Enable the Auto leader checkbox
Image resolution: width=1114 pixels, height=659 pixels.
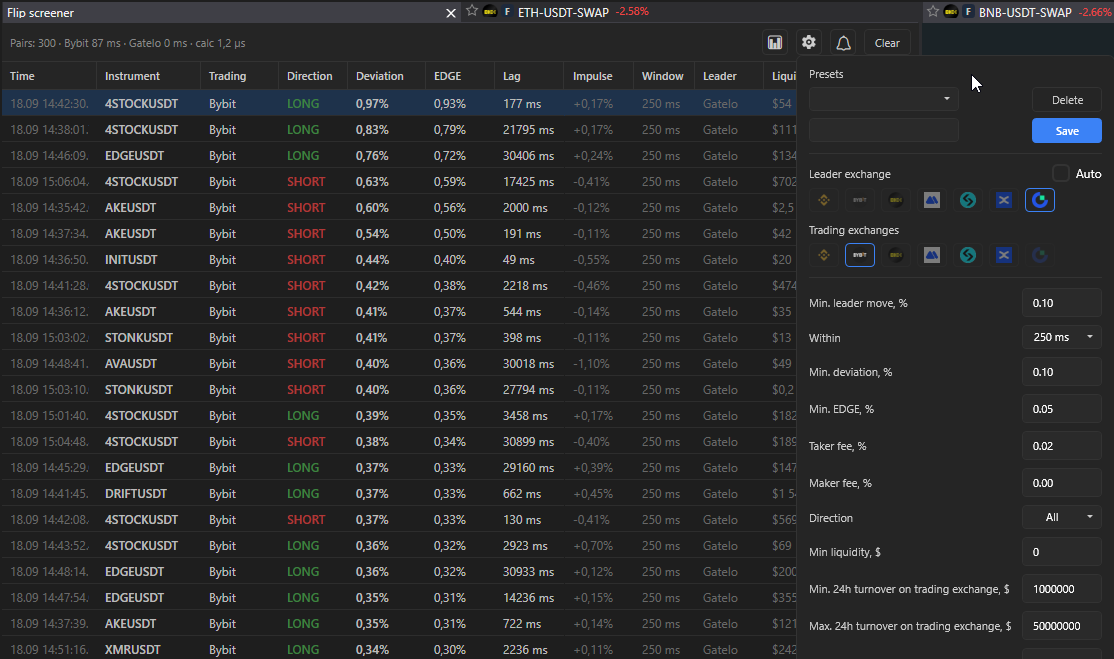(x=1061, y=173)
